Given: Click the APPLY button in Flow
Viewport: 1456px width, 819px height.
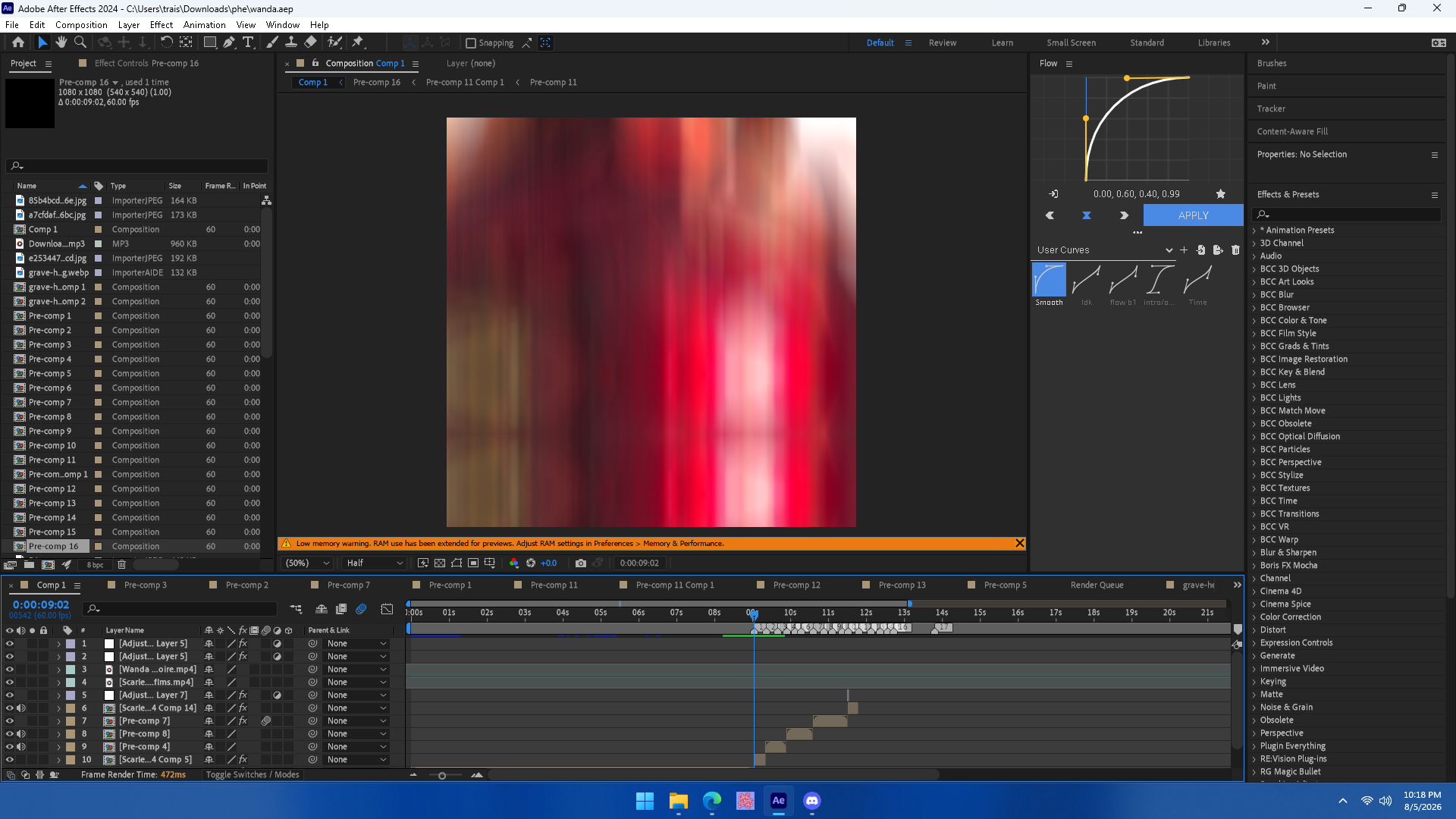Looking at the screenshot, I should point(1193,215).
